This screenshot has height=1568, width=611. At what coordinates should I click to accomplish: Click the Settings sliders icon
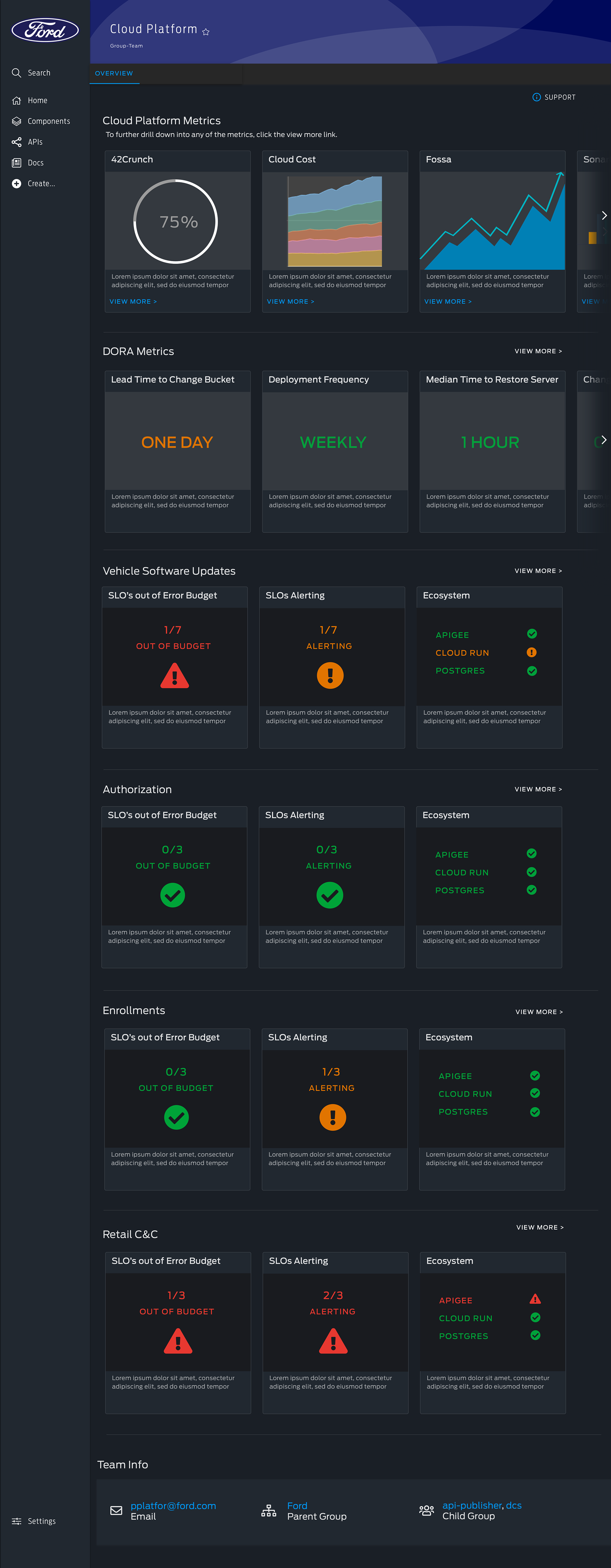(17, 1521)
